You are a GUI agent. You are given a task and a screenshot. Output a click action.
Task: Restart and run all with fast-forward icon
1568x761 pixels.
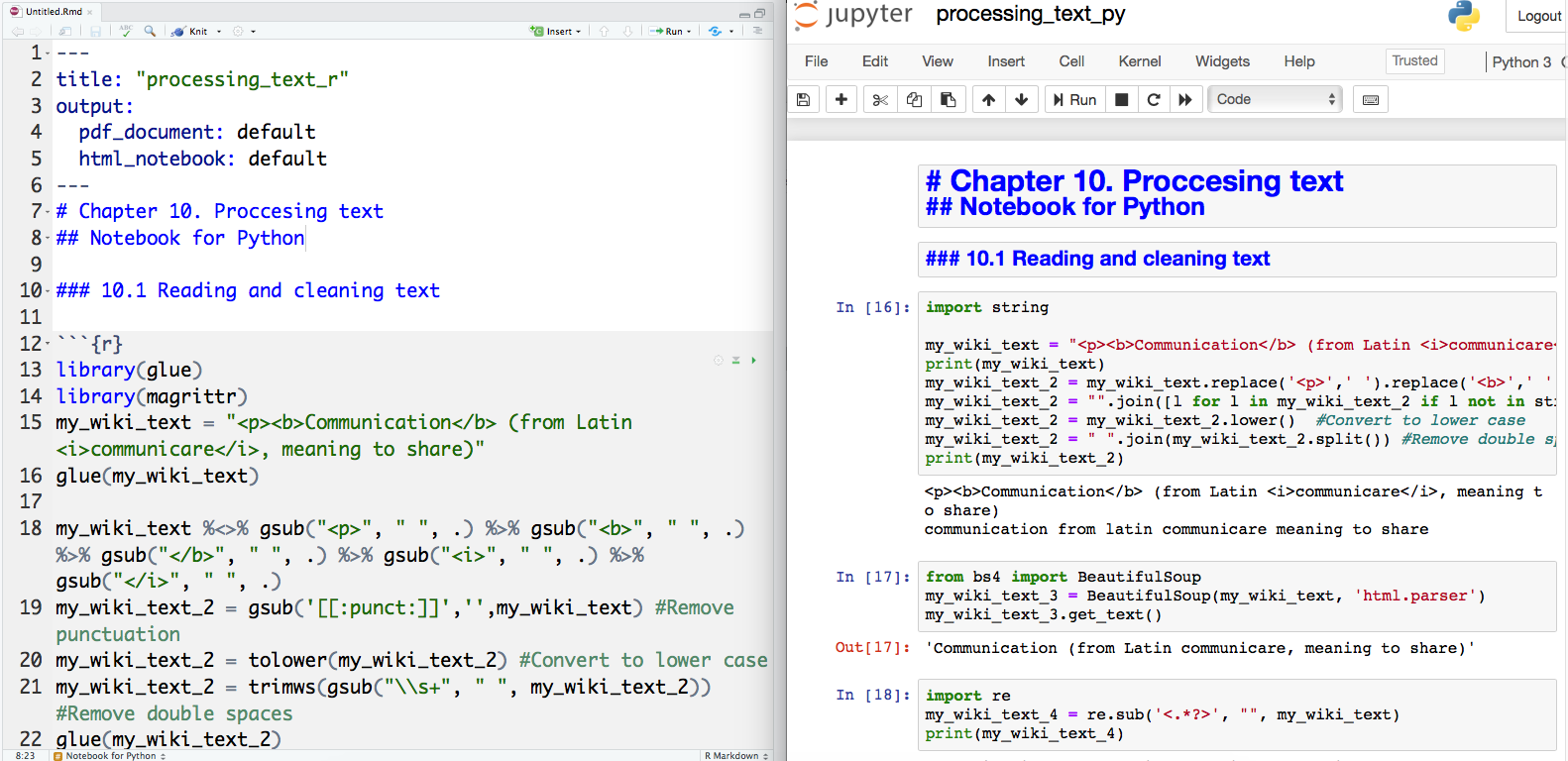point(1185,99)
